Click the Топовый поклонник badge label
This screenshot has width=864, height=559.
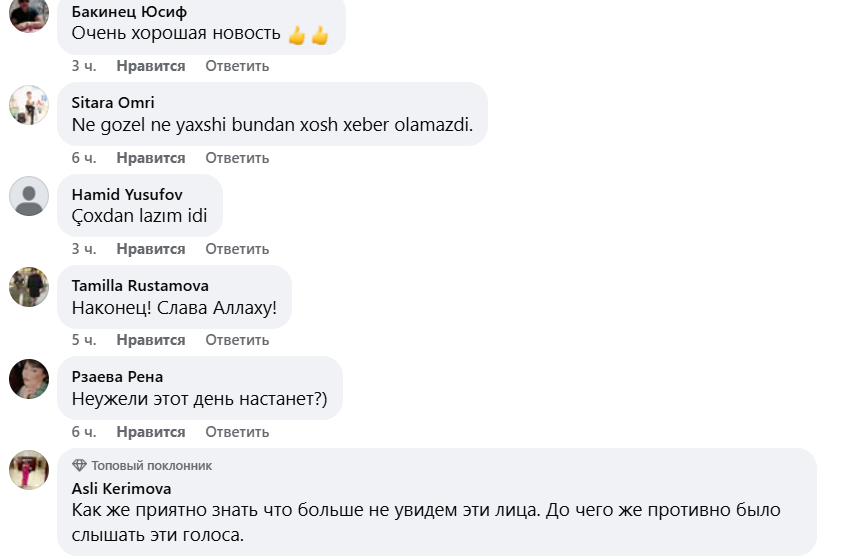coord(151,466)
